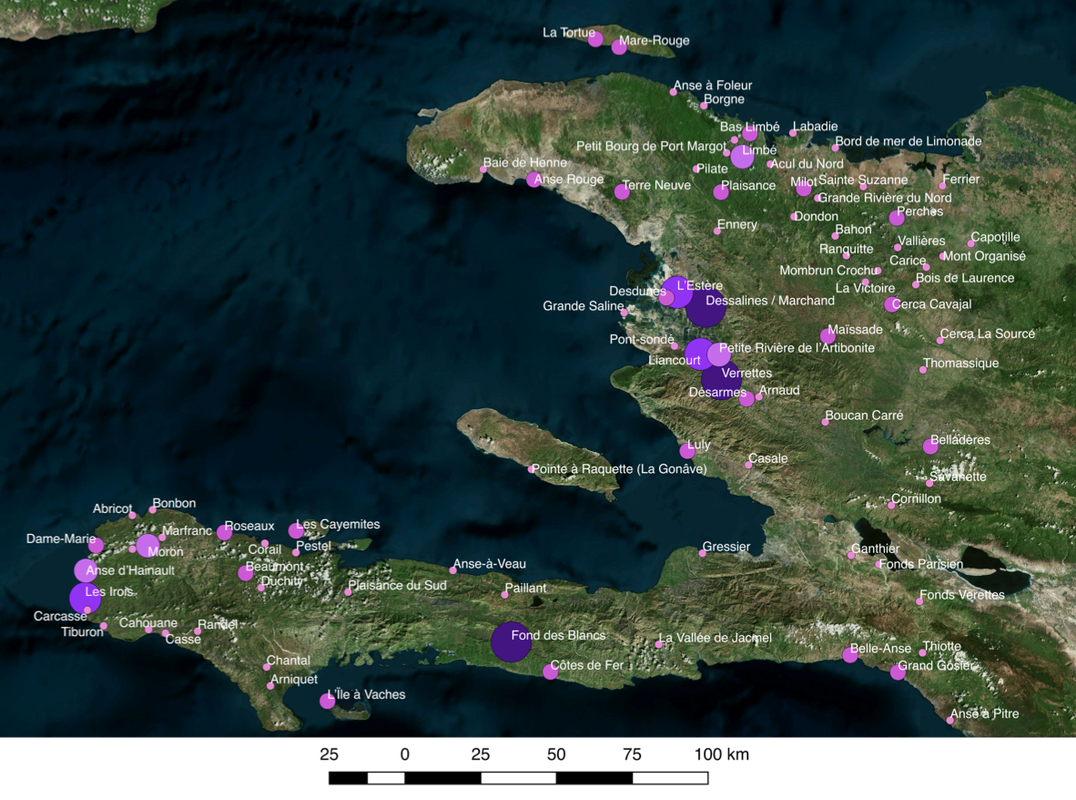Click the Anse Rouge marker
Viewport: 1076px width, 800px height.
click(x=534, y=180)
